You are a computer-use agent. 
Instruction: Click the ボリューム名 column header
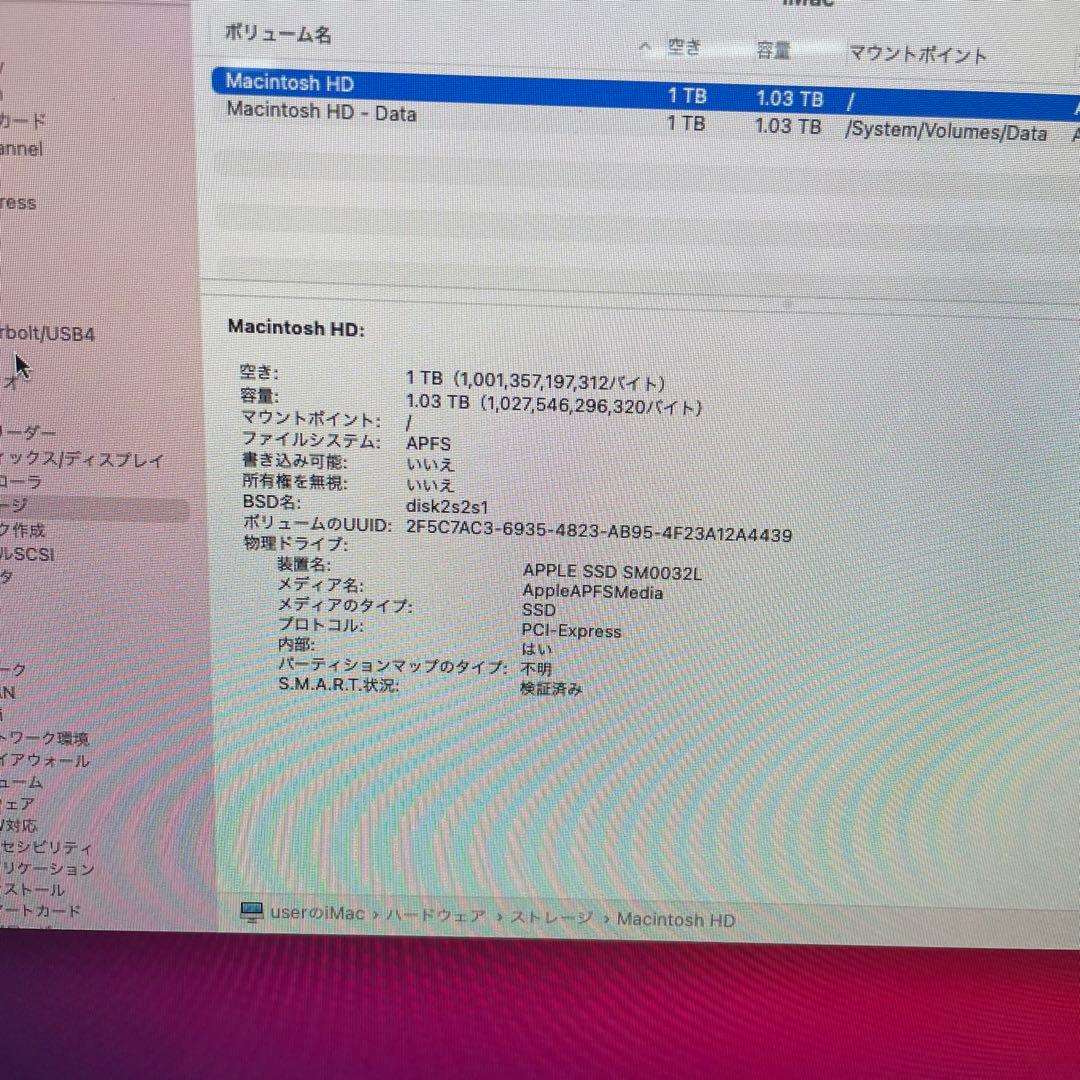277,34
